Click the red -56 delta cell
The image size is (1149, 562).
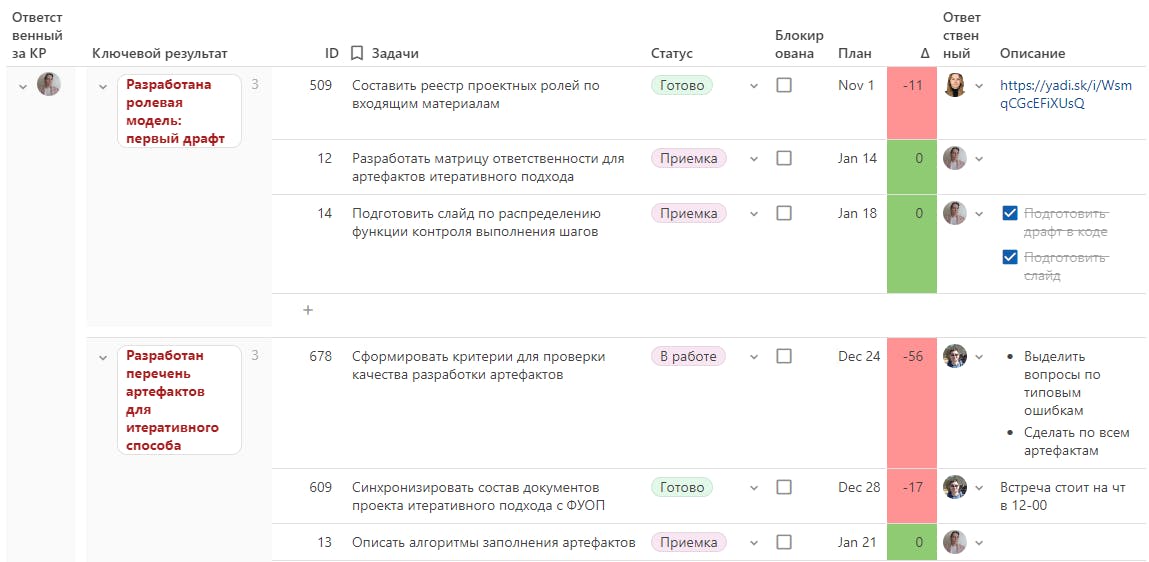click(912, 403)
